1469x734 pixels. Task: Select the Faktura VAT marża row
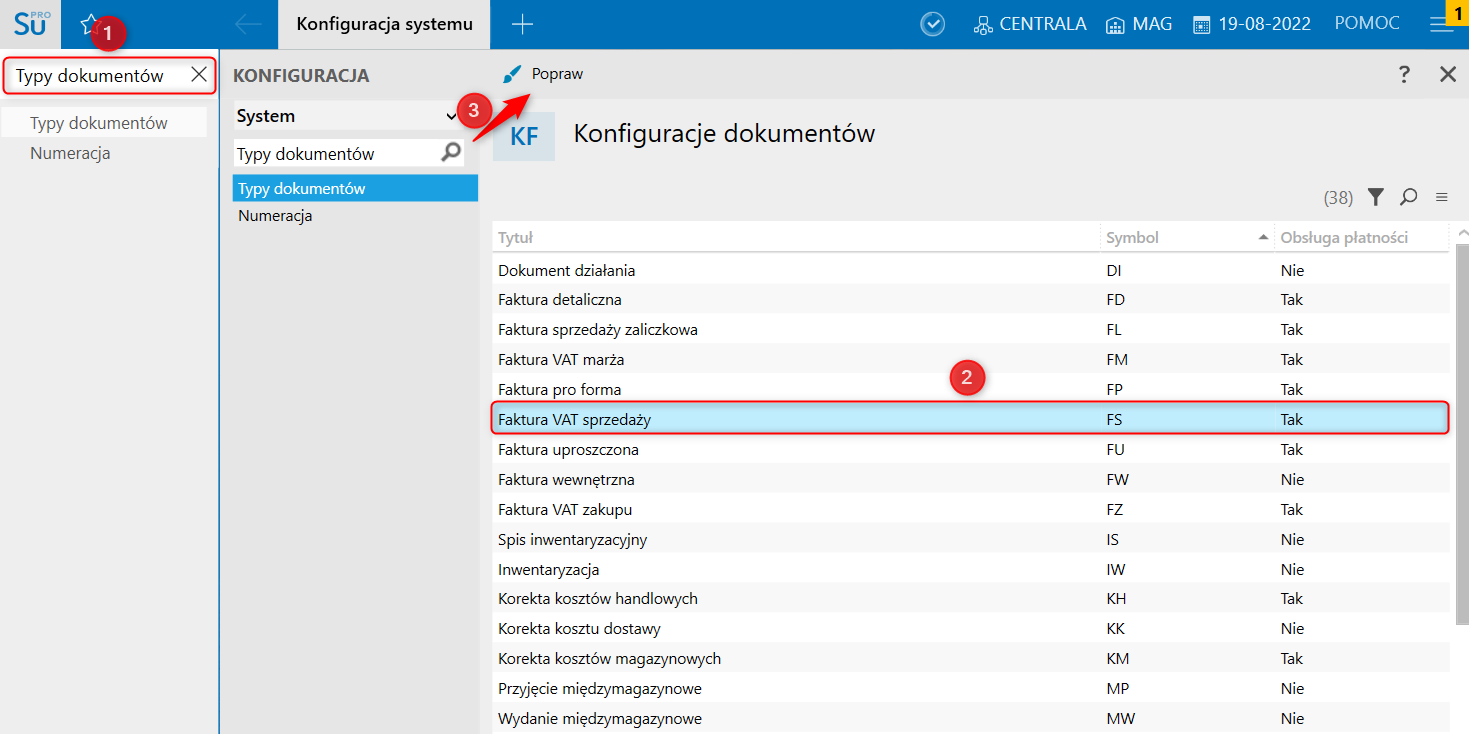971,359
